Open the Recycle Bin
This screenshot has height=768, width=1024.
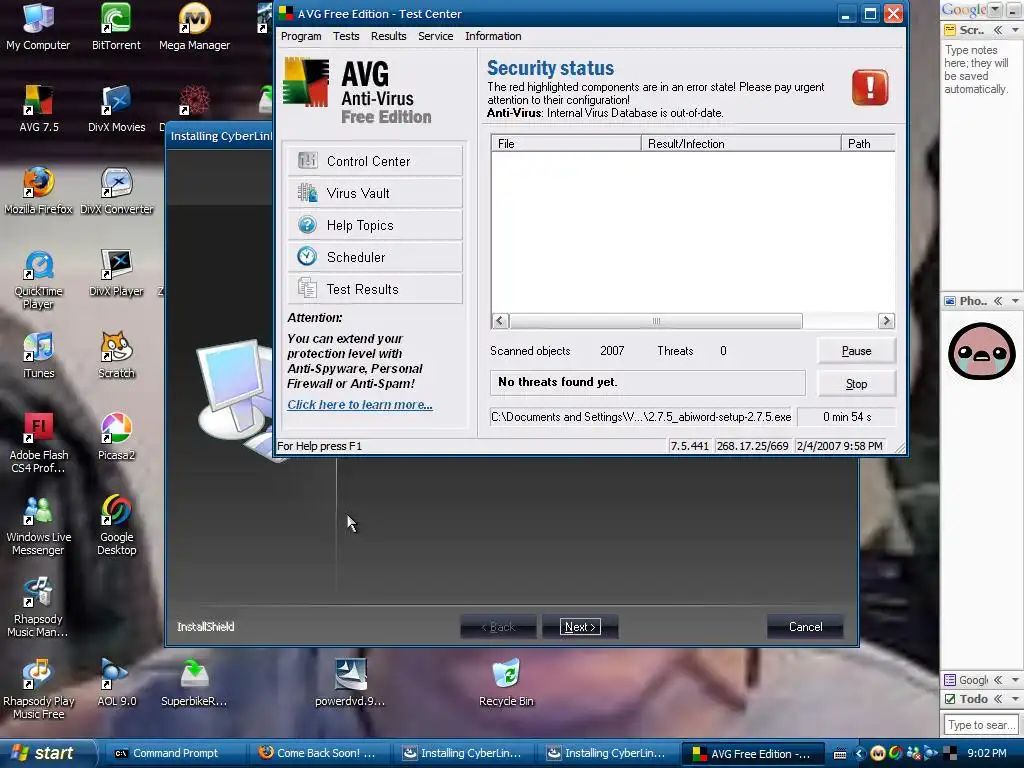click(506, 683)
